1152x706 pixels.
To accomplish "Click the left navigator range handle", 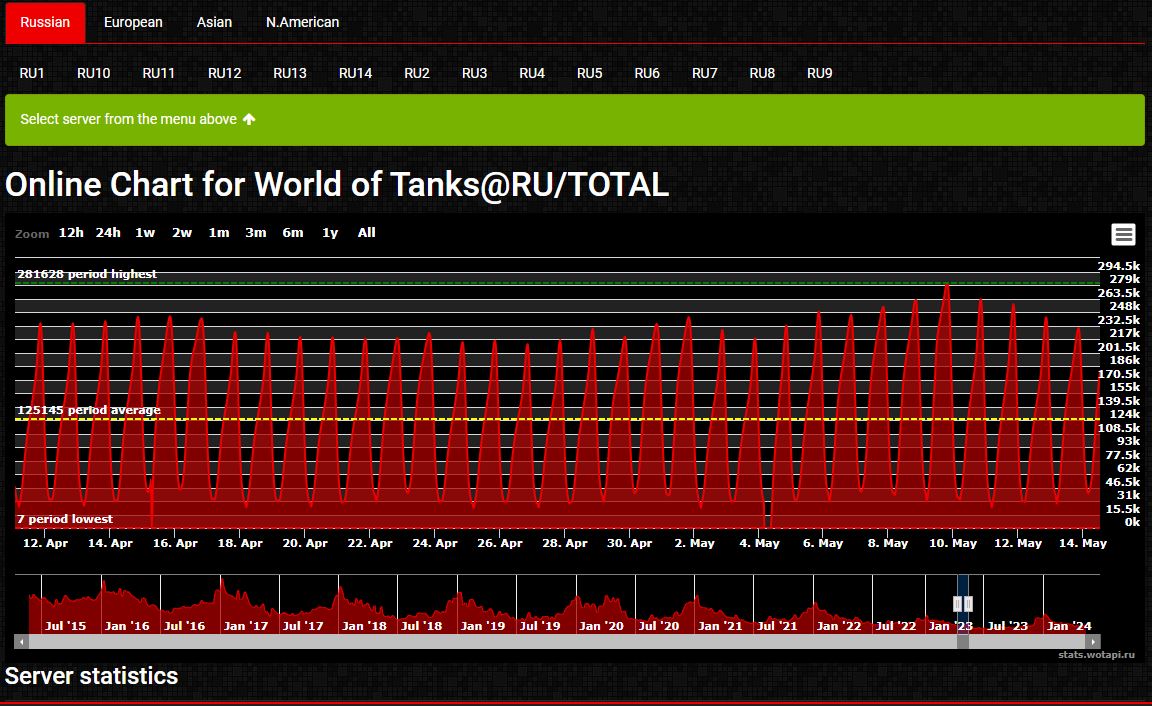I will pos(958,603).
